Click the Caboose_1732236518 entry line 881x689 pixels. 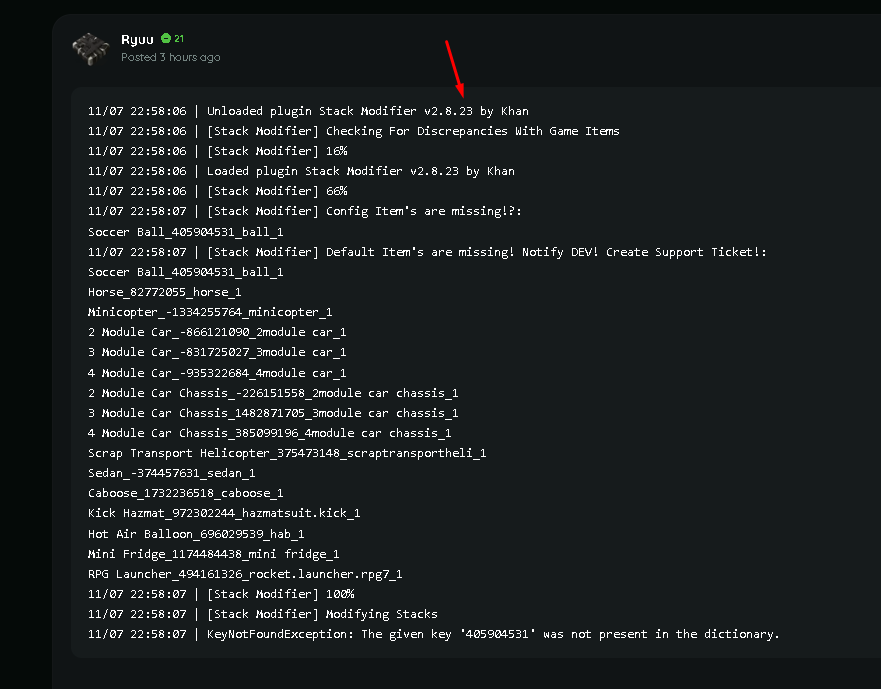click(x=186, y=493)
